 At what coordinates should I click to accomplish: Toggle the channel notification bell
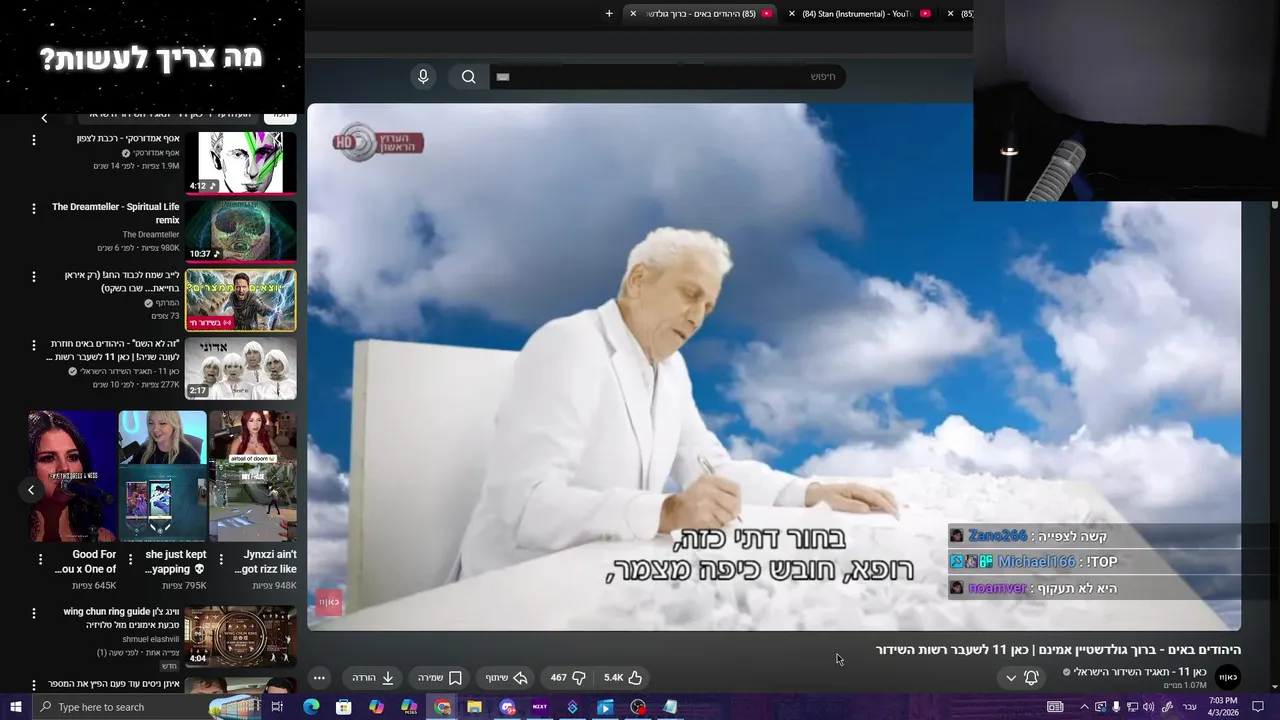(1031, 677)
